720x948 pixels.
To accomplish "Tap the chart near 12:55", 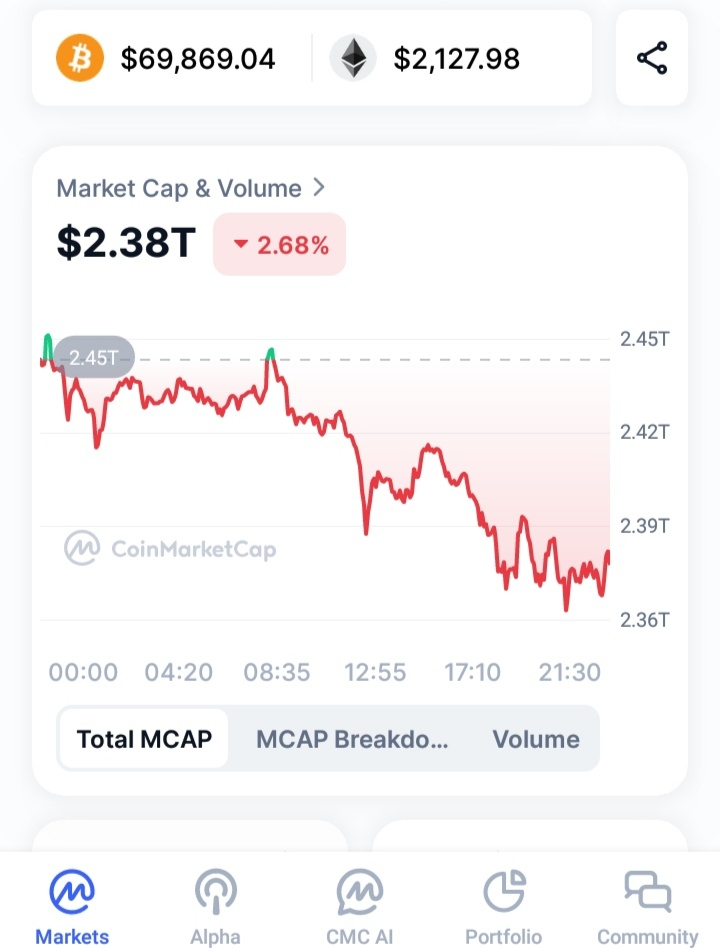I will pyautogui.click(x=375, y=500).
